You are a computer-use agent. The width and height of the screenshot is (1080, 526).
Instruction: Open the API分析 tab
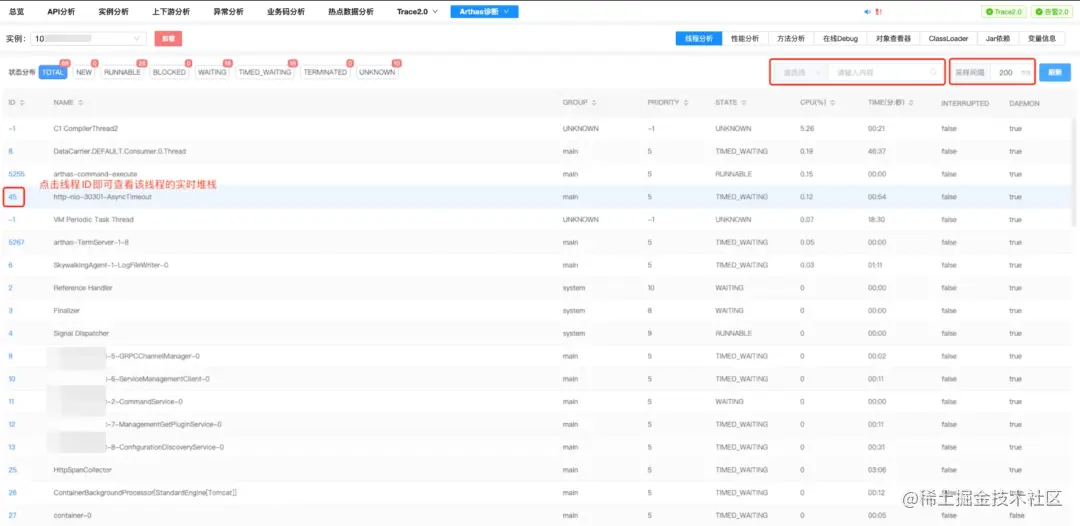click(61, 12)
